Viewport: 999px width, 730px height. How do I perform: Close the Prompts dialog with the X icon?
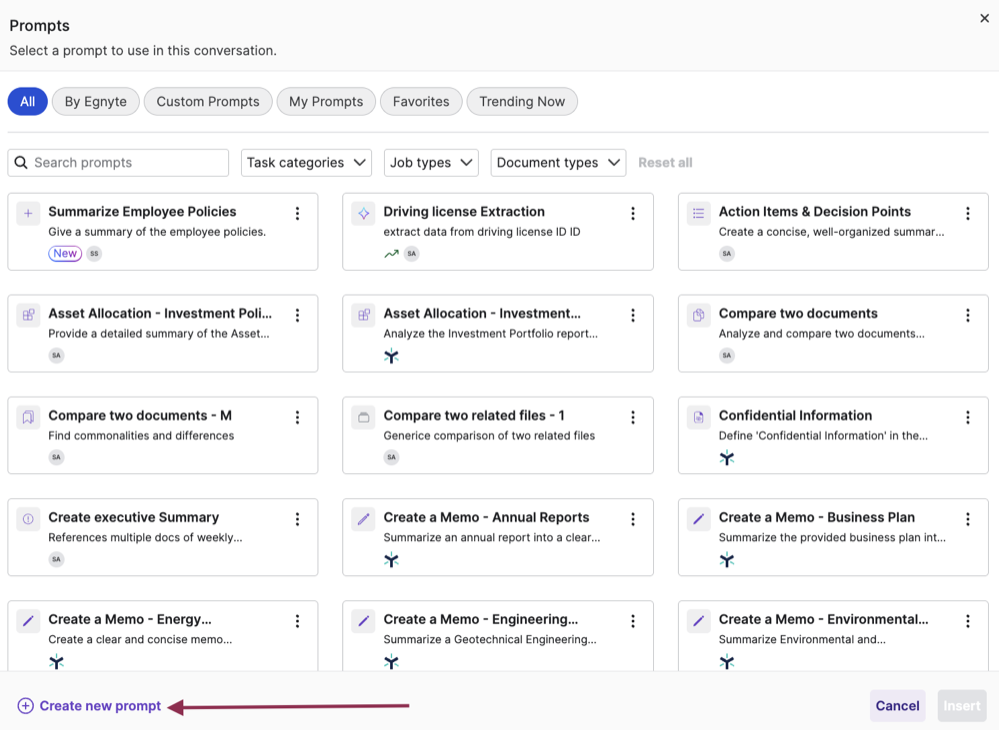coord(984,18)
